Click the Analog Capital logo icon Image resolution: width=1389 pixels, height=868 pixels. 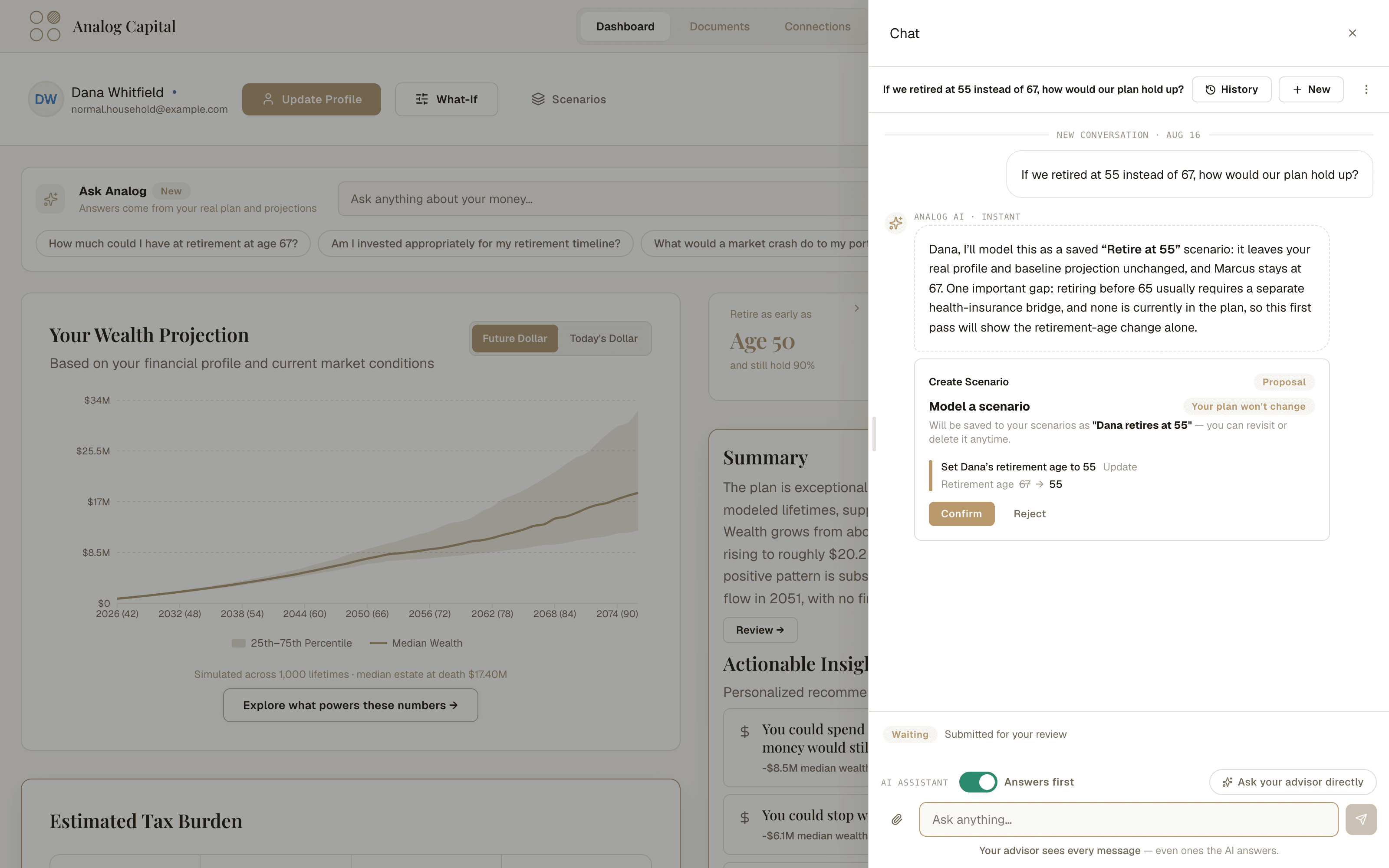(45, 26)
